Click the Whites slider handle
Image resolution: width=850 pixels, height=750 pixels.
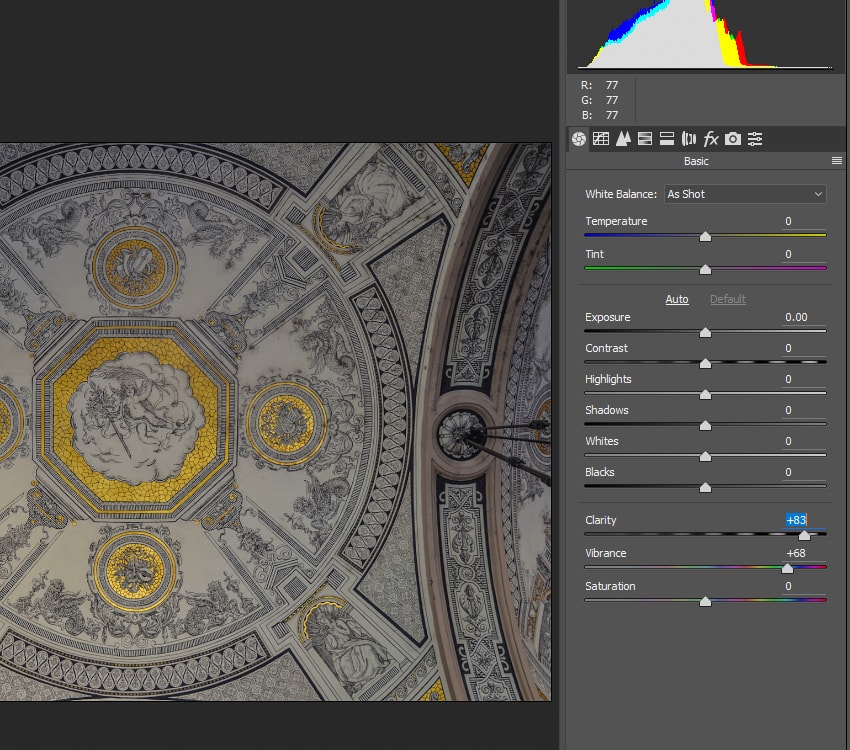pos(705,456)
